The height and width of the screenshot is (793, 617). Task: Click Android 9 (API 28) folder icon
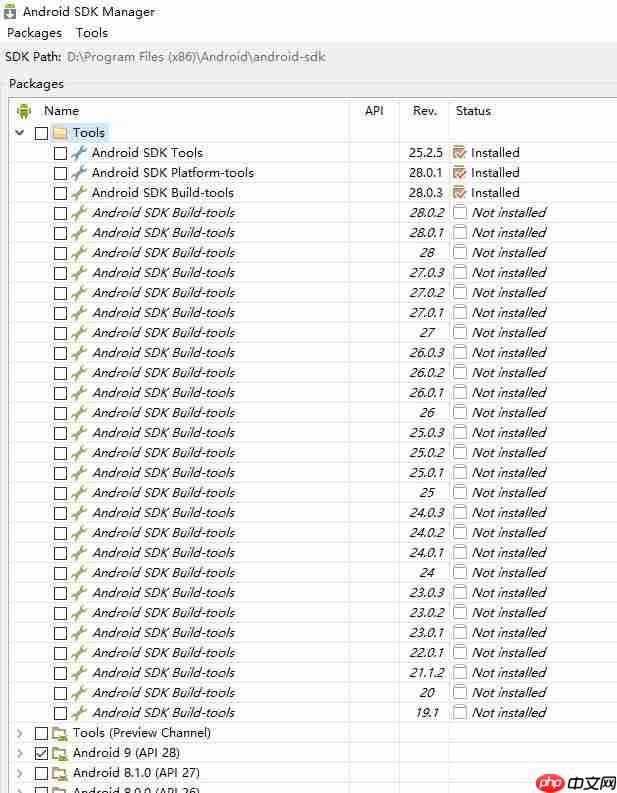(x=60, y=753)
